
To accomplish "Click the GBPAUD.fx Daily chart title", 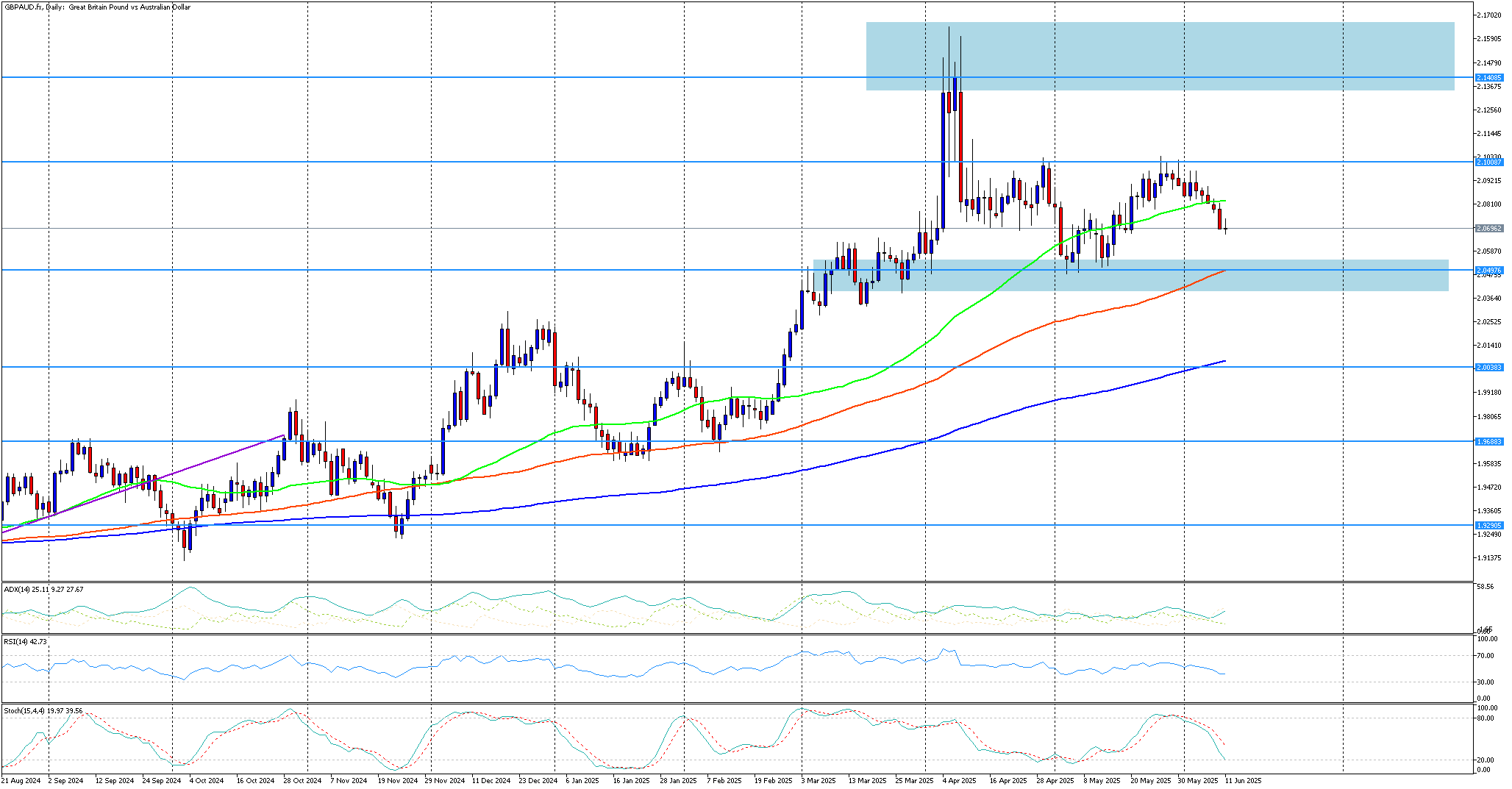I will [96, 7].
